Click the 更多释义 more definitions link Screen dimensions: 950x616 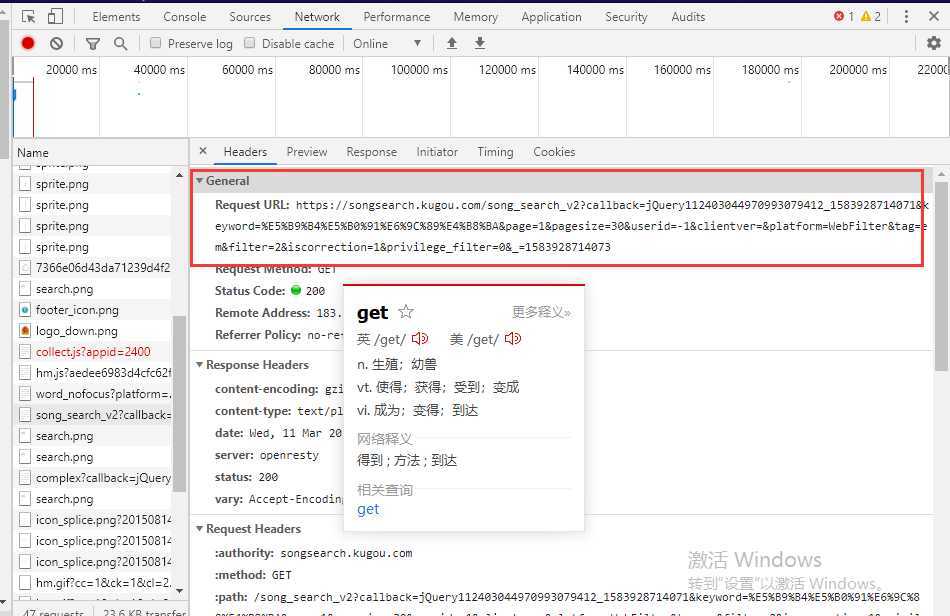(541, 312)
